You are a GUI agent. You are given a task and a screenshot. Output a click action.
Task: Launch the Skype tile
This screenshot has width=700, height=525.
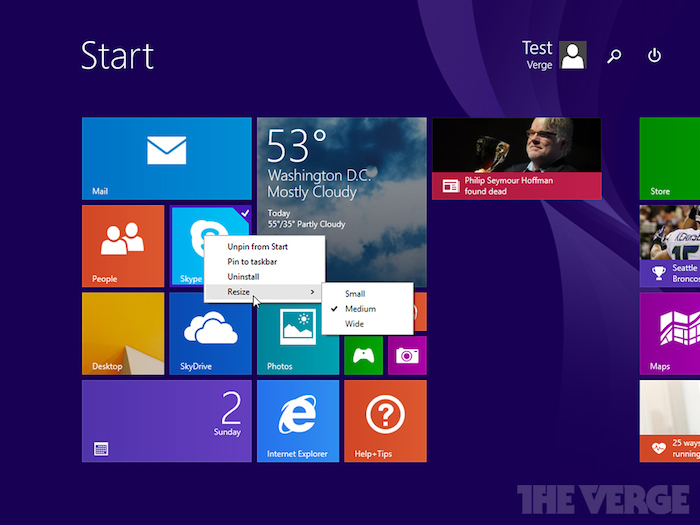(x=188, y=246)
